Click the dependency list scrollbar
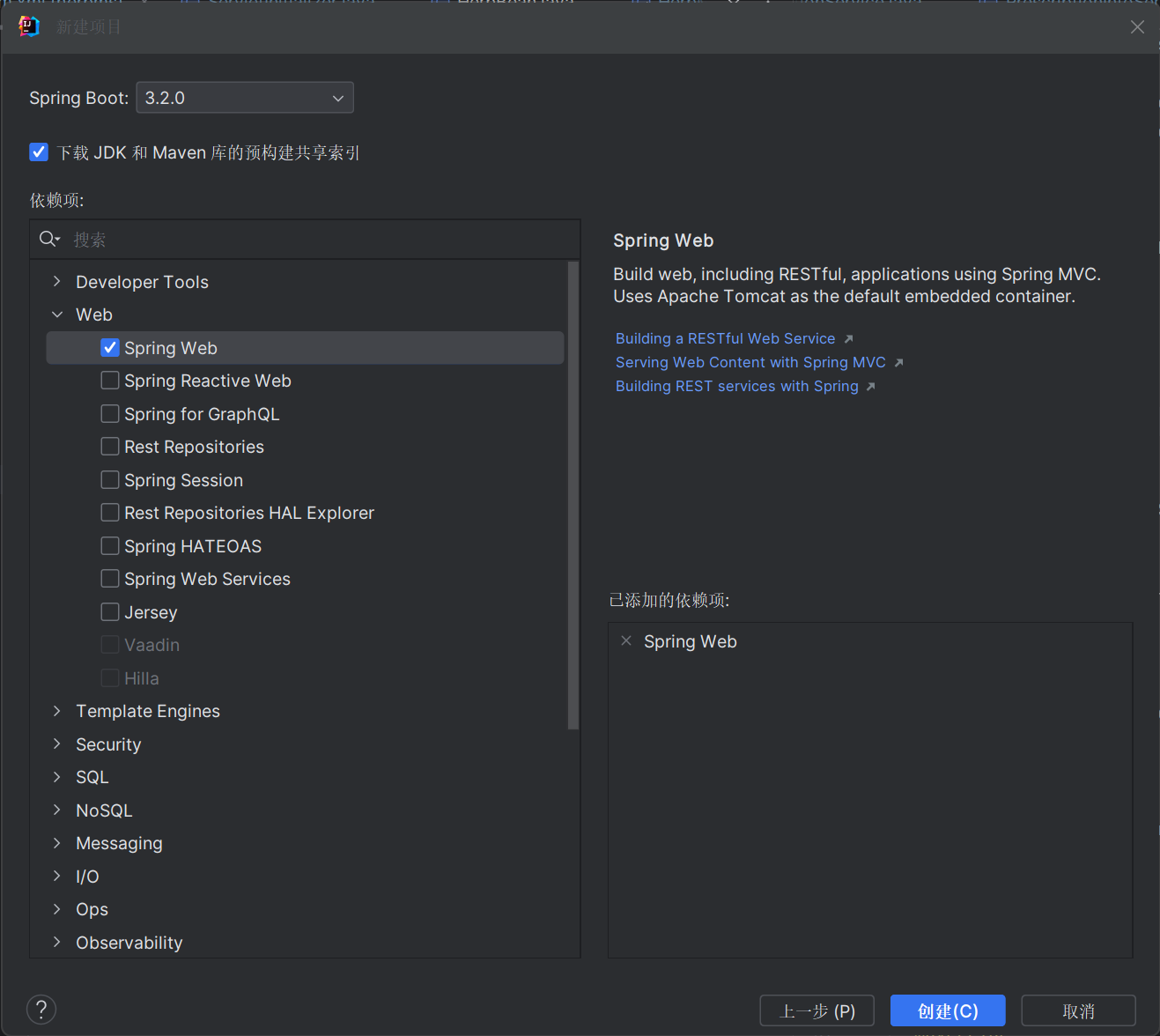1160x1036 pixels. [x=573, y=495]
